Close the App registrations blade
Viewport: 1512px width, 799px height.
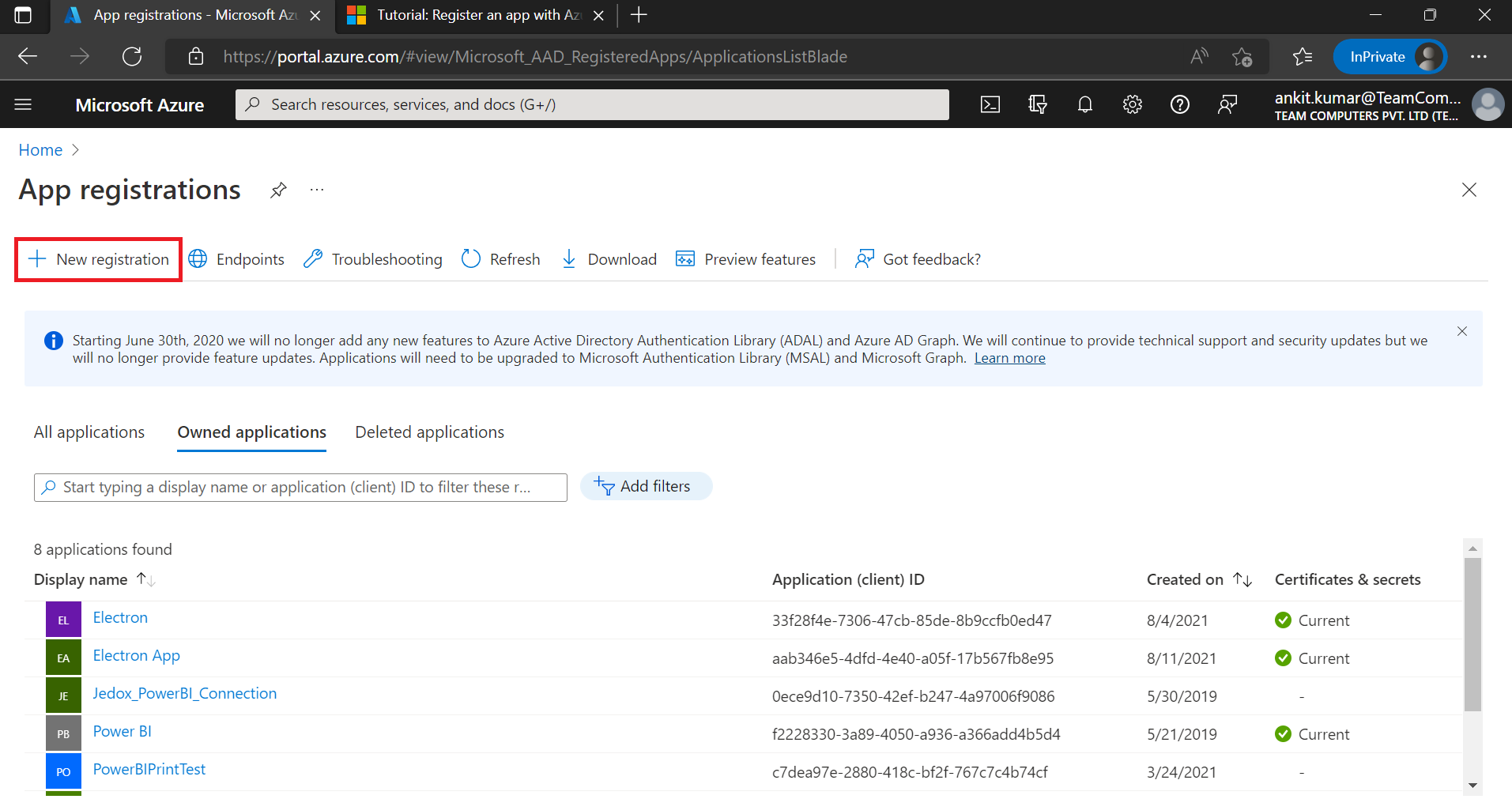click(1469, 190)
